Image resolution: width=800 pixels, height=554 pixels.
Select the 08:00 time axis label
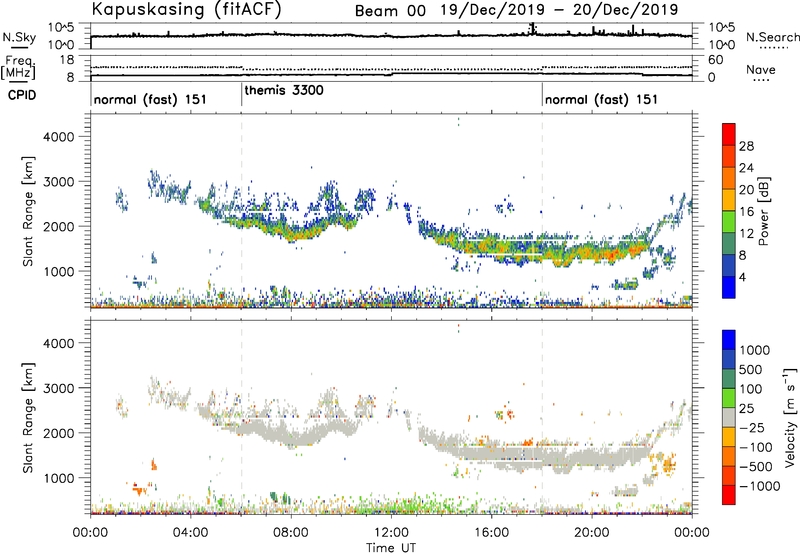291,533
